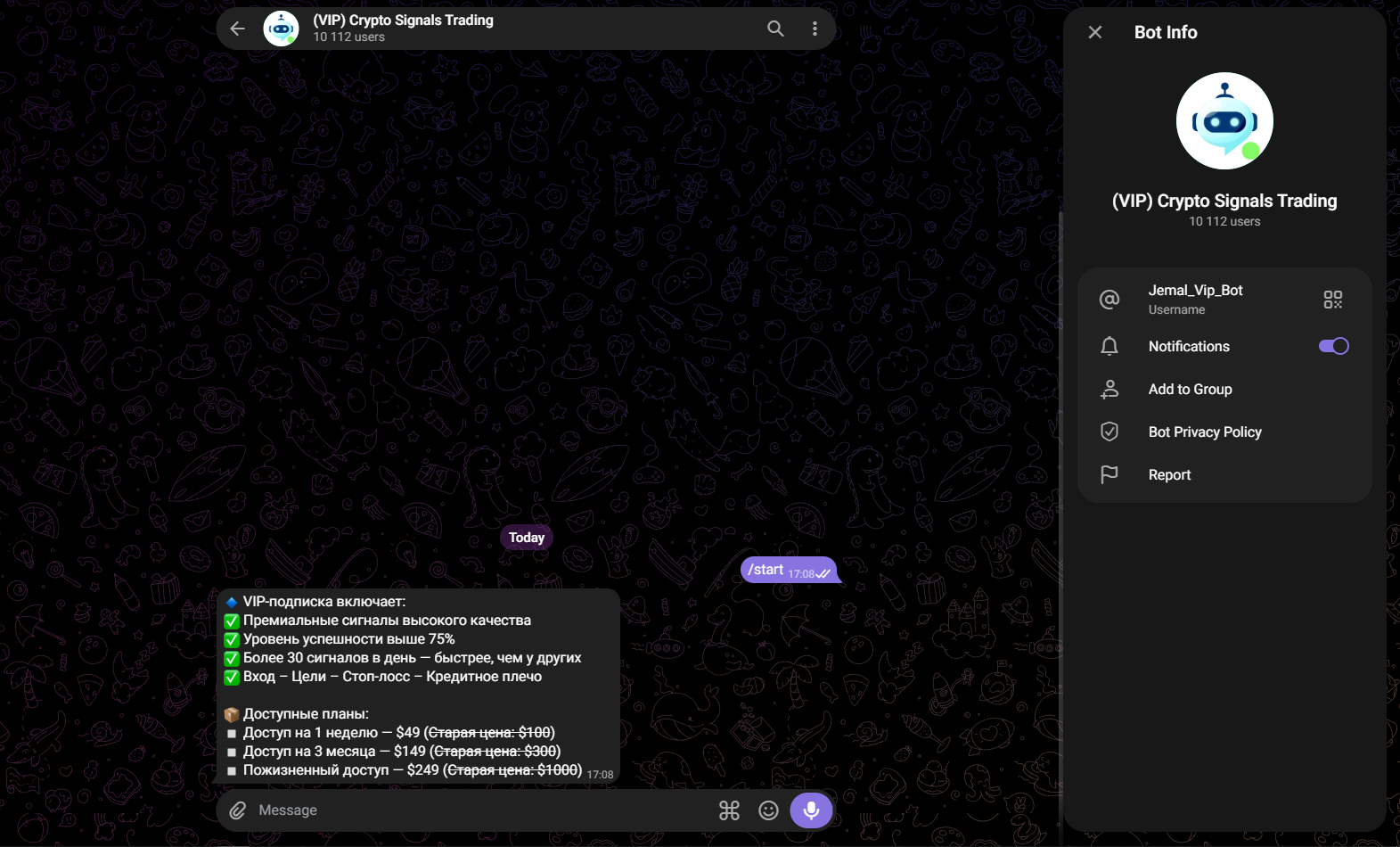Image resolution: width=1400 pixels, height=847 pixels.
Task: Open the bot commands menu icon
Action: [729, 810]
